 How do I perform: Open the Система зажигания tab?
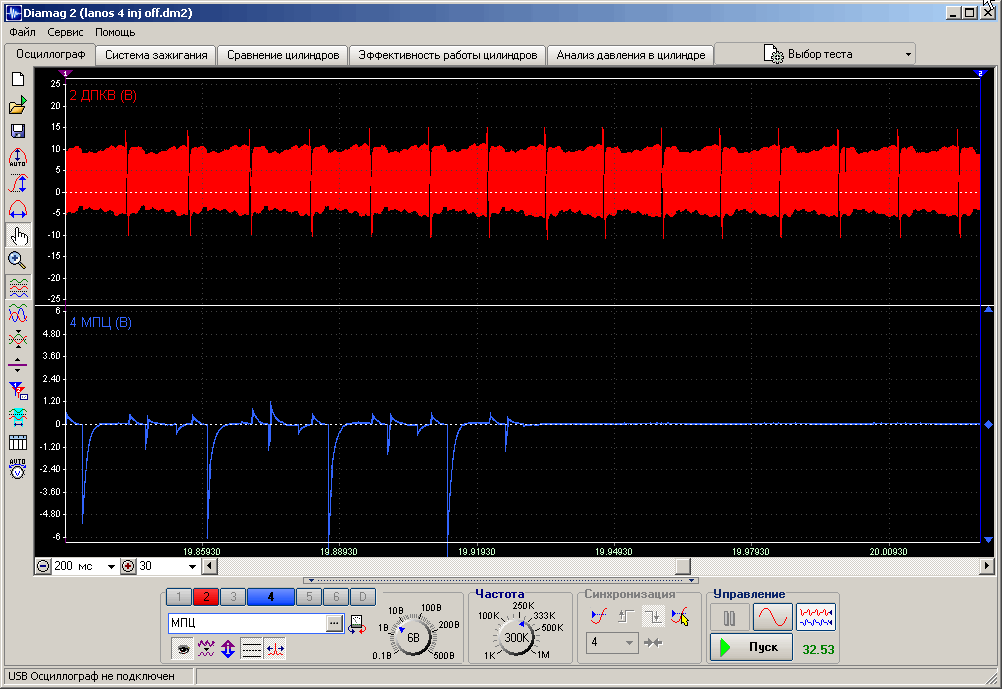click(x=156, y=55)
